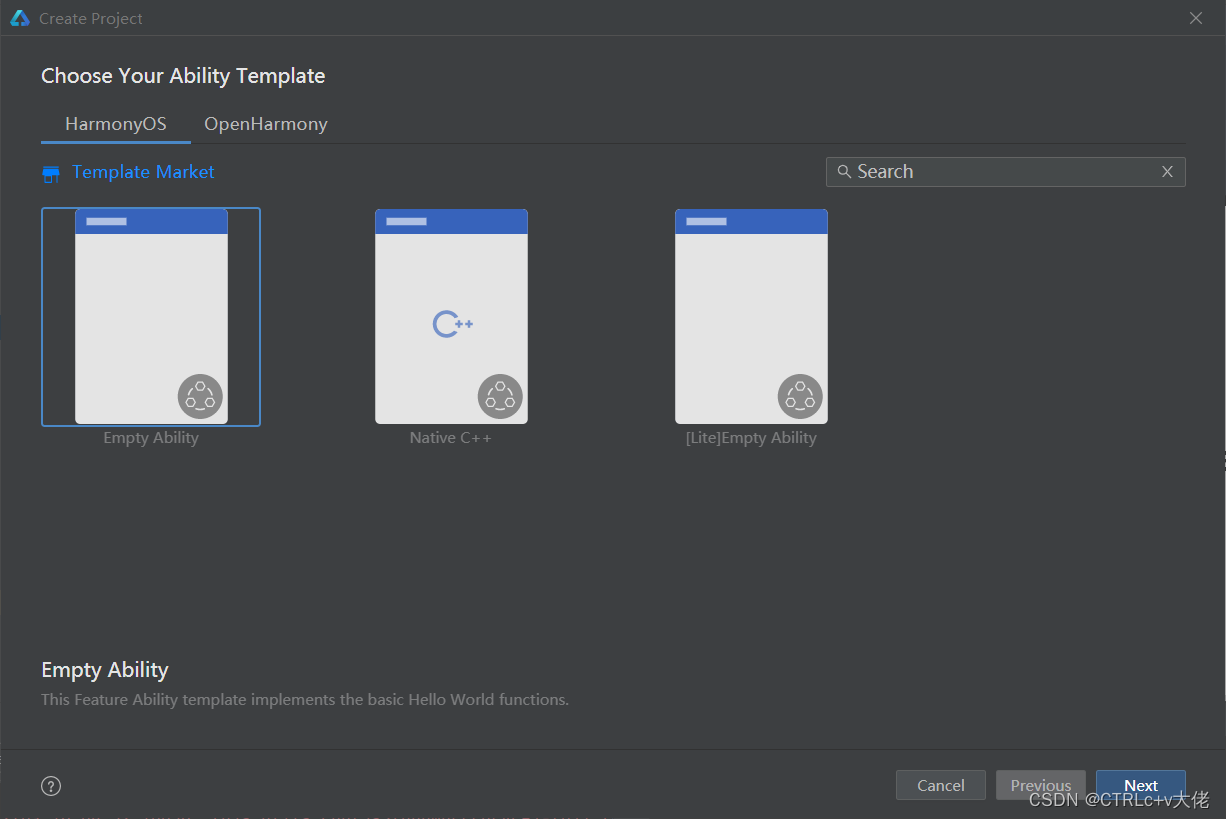Click HarmonyOS badge on Native C++ card

coord(500,396)
